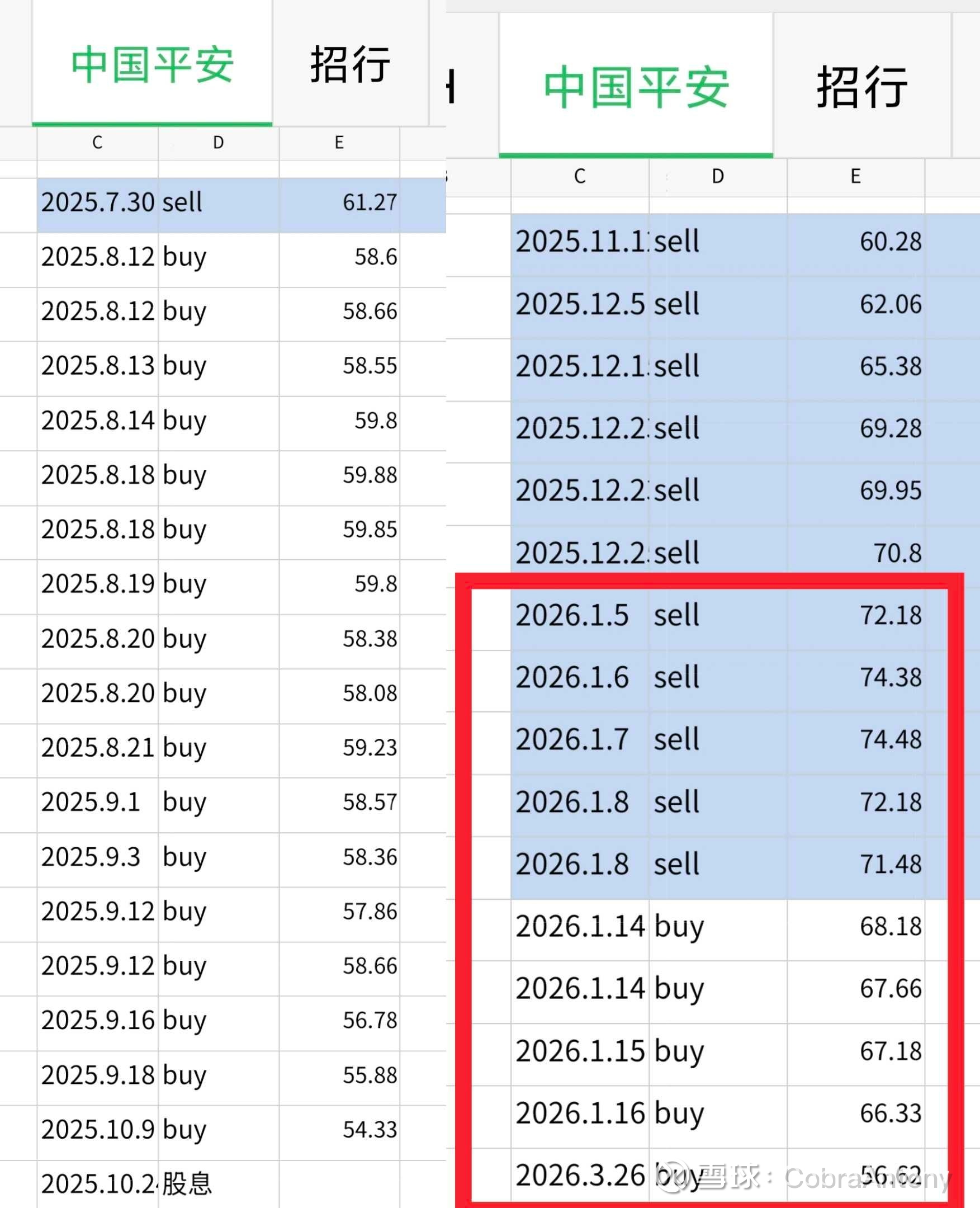The width and height of the screenshot is (980, 1208).
Task: Select column E header in left spreadsheet
Action: [339, 143]
